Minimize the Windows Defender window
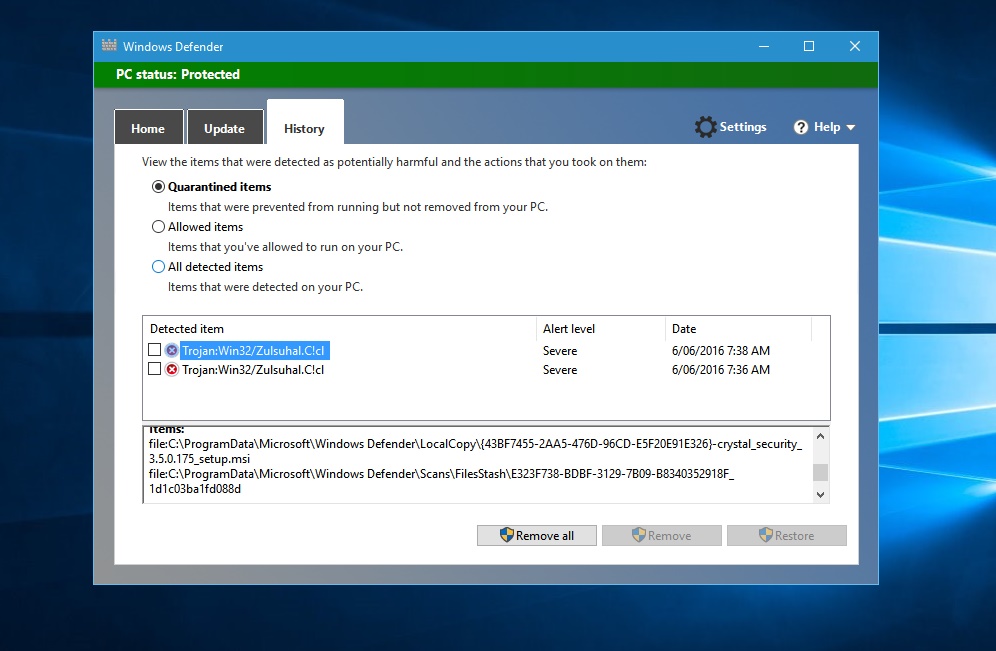The height and width of the screenshot is (651, 996). coord(764,46)
